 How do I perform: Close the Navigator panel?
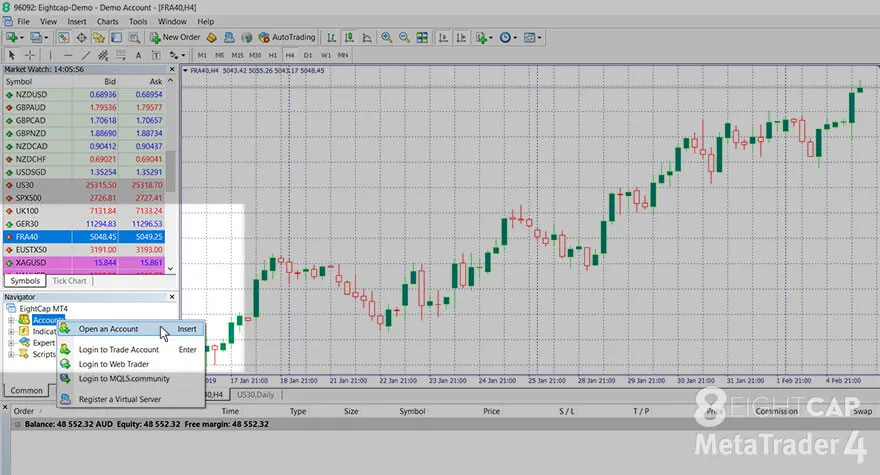click(x=172, y=296)
